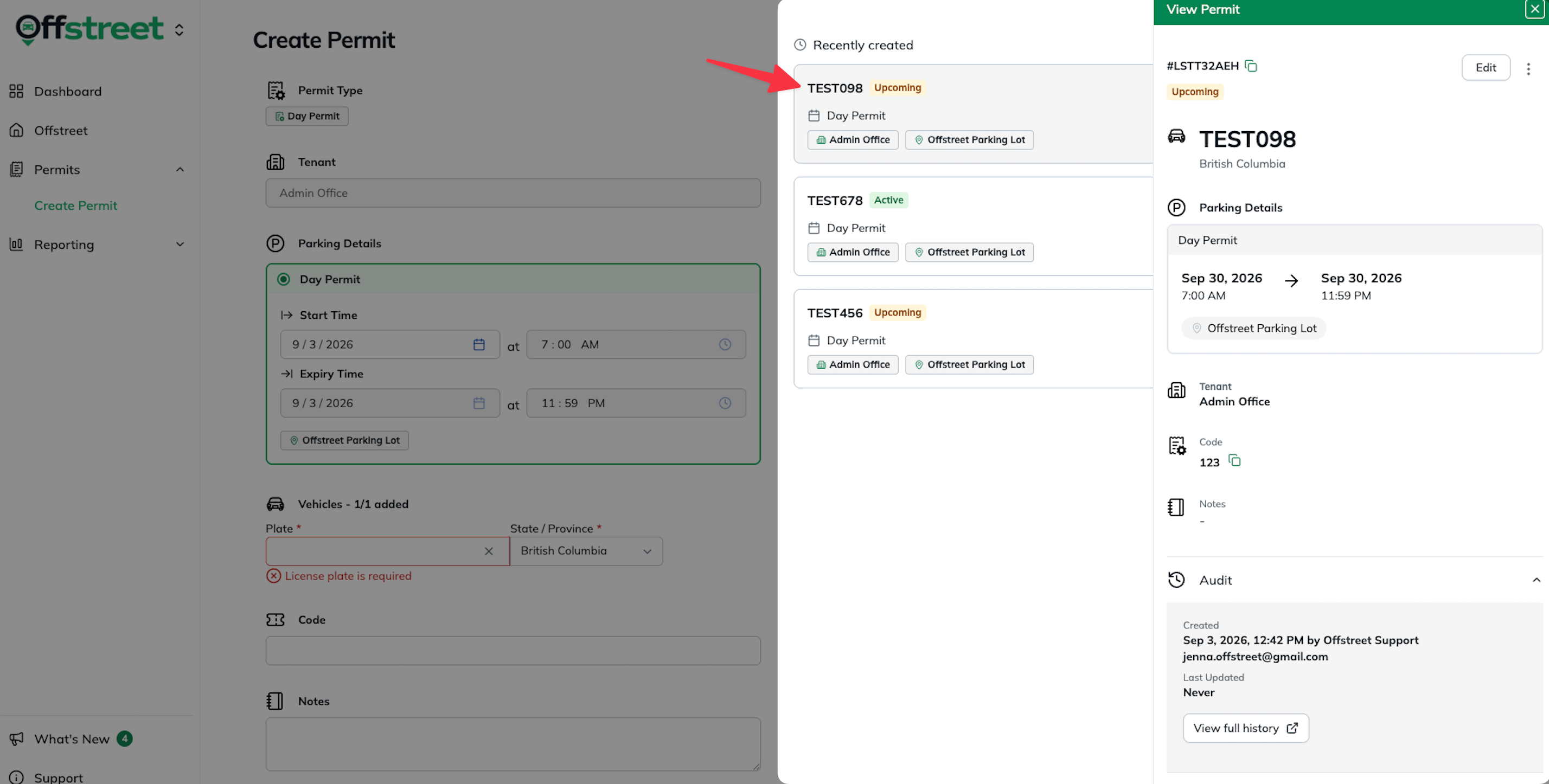The image size is (1549, 784).
Task: Open the start time clock picker
Action: [x=725, y=344]
